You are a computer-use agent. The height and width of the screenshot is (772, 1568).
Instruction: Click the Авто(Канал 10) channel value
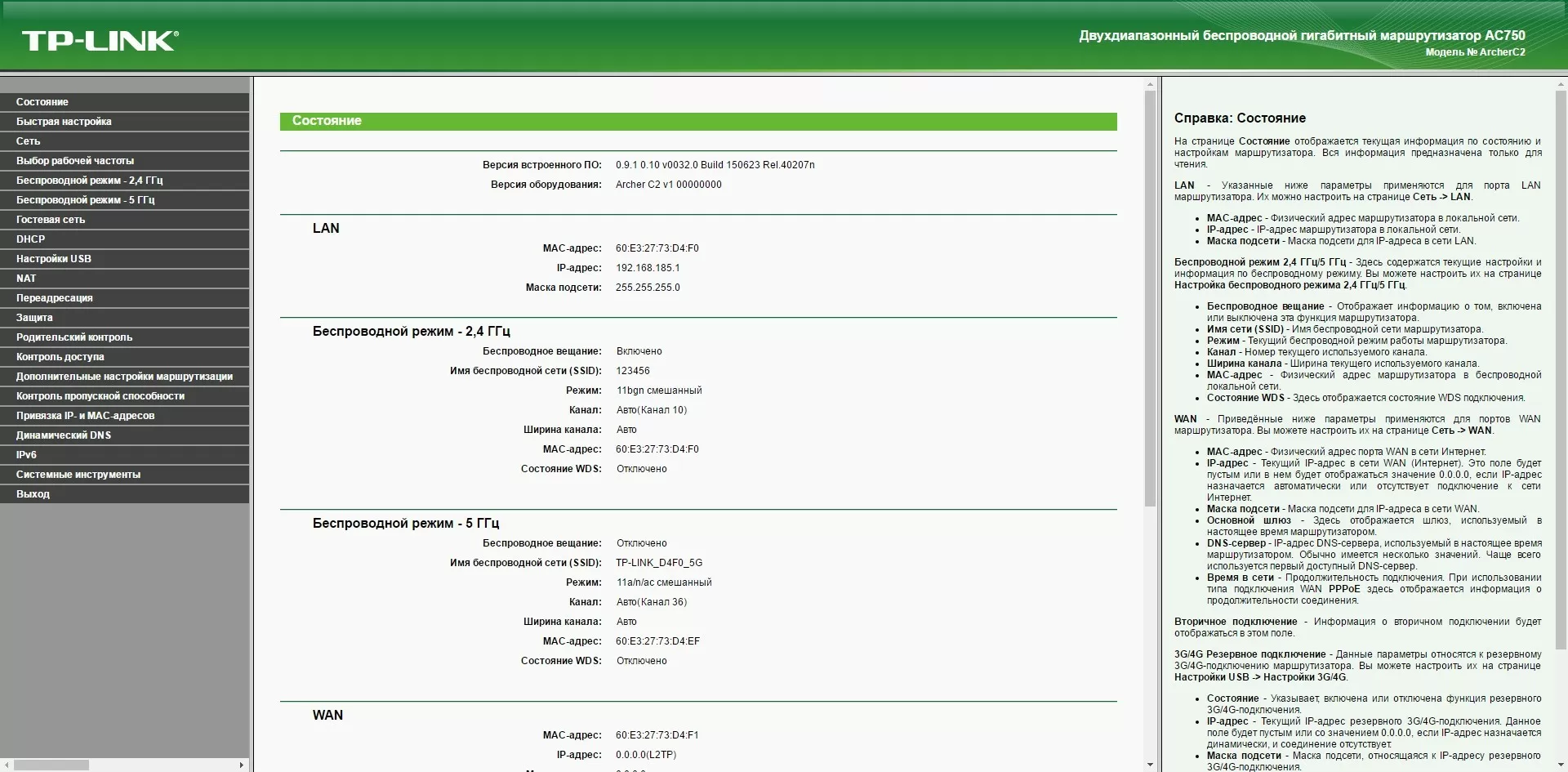click(x=652, y=410)
